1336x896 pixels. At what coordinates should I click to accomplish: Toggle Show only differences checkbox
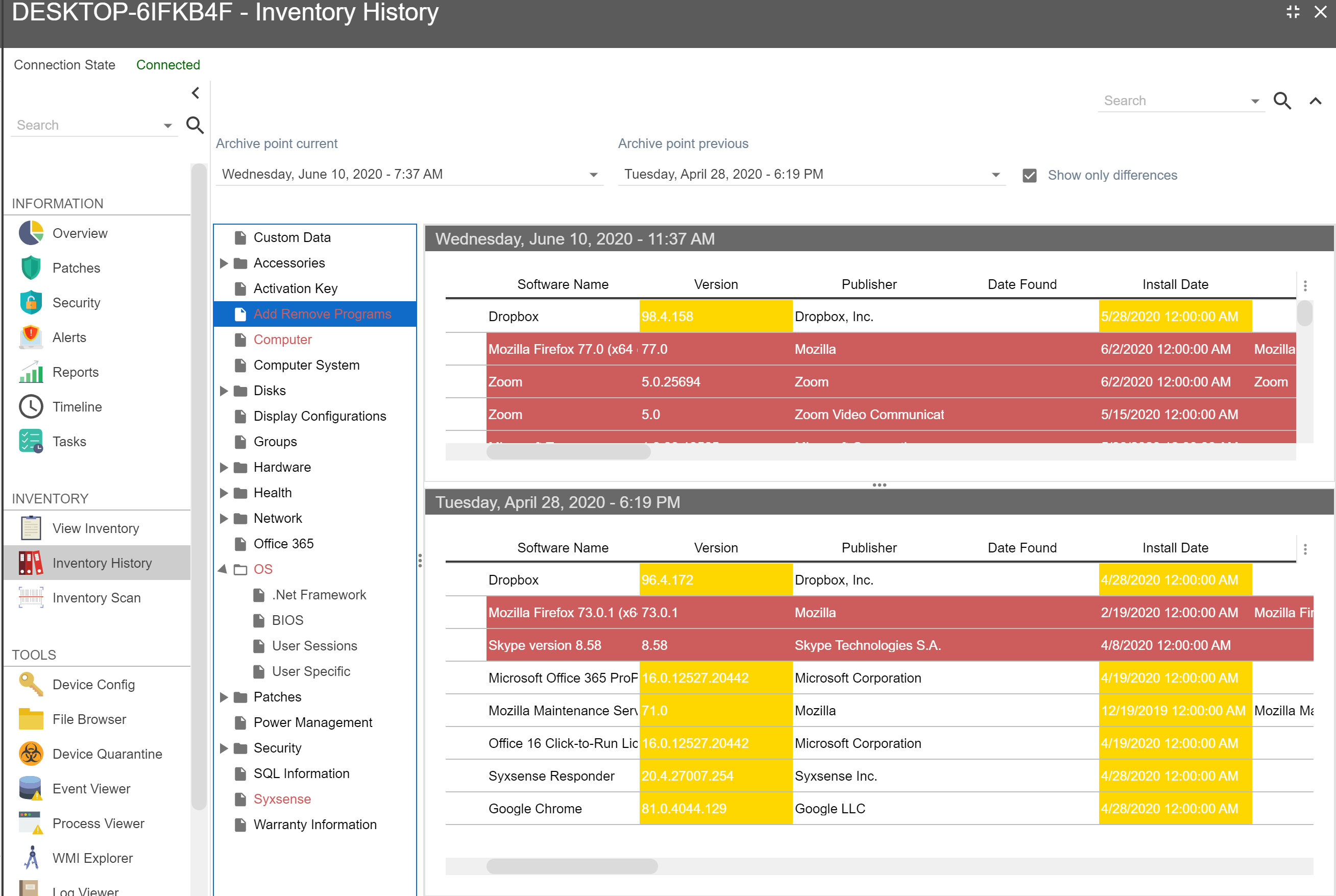click(x=1029, y=176)
